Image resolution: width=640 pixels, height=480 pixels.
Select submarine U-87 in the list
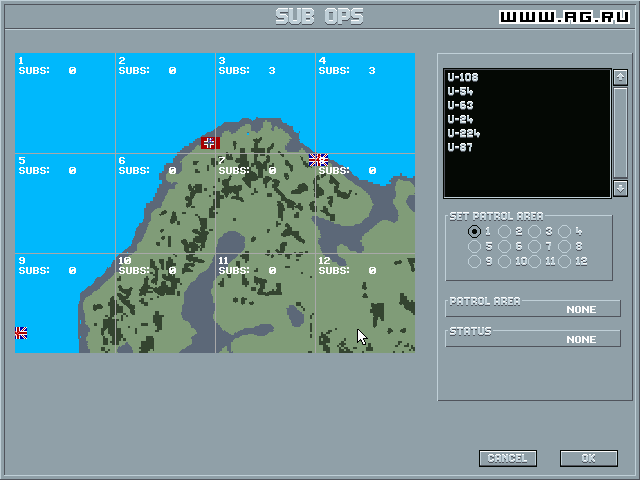pyautogui.click(x=460, y=147)
